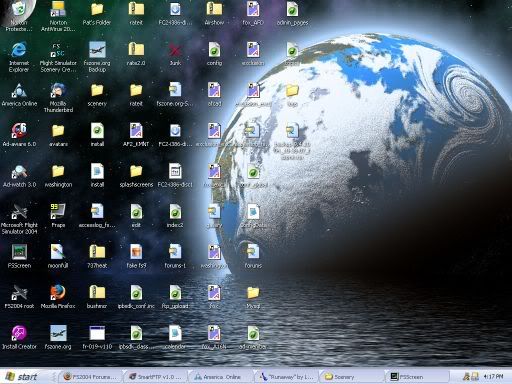
Task: Switch to the Scenery folder taskbar button
Action: coord(351,377)
